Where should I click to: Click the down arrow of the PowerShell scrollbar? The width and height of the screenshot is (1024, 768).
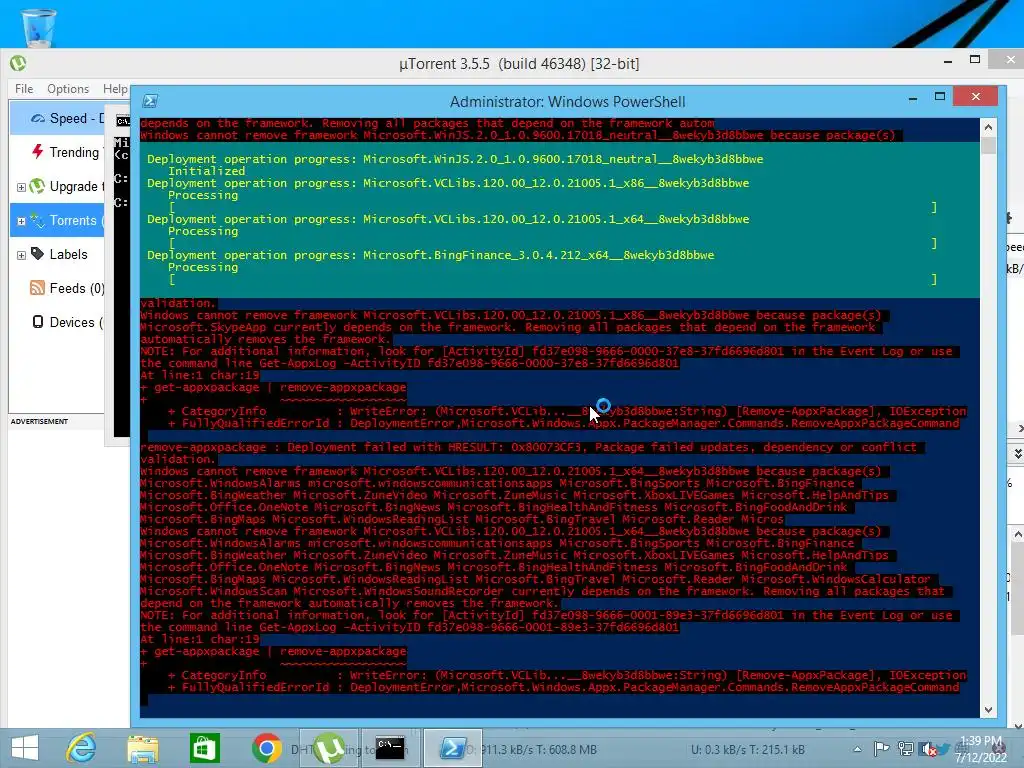pyautogui.click(x=988, y=710)
